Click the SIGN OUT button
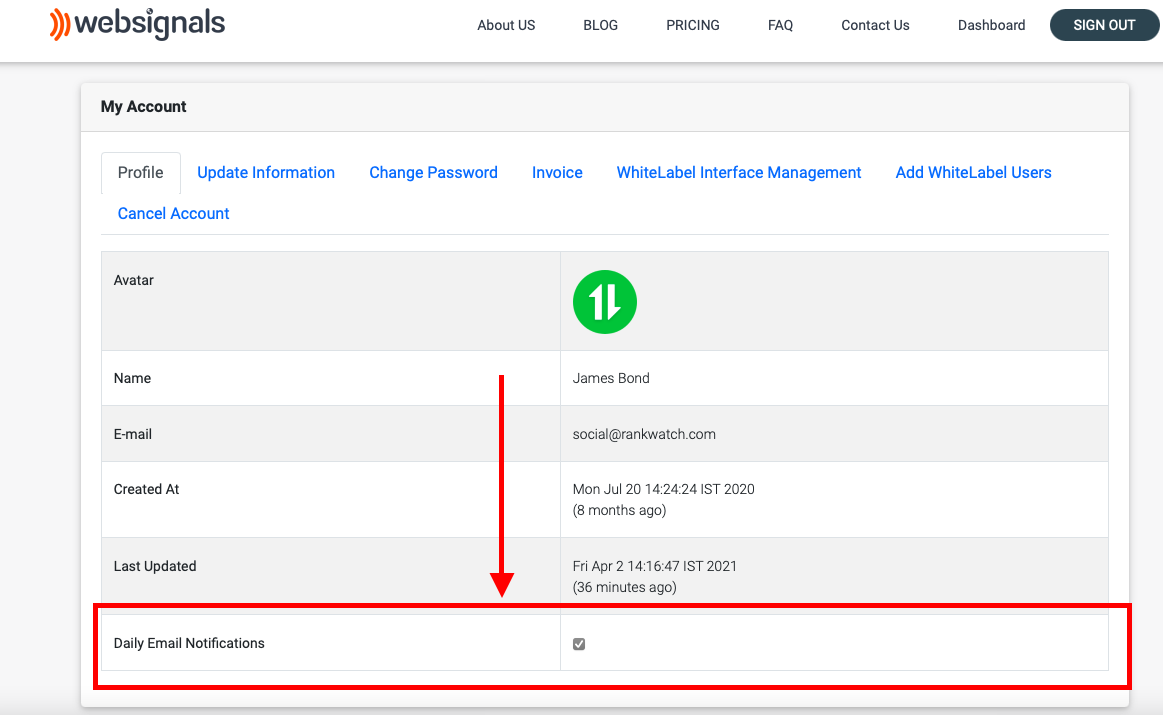 [x=1104, y=25]
